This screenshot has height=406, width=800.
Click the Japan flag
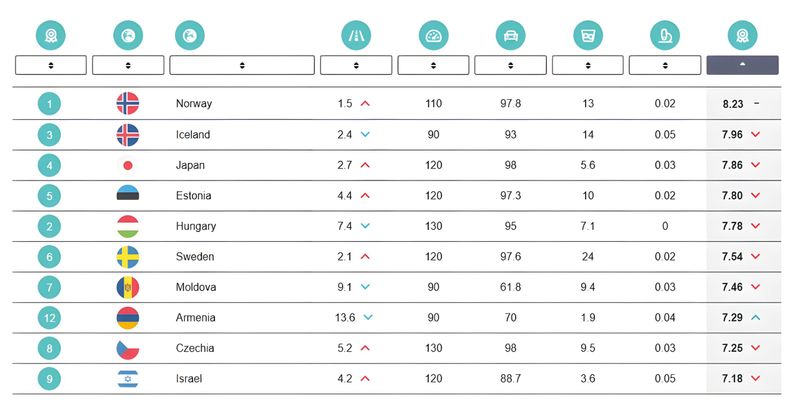(128, 165)
